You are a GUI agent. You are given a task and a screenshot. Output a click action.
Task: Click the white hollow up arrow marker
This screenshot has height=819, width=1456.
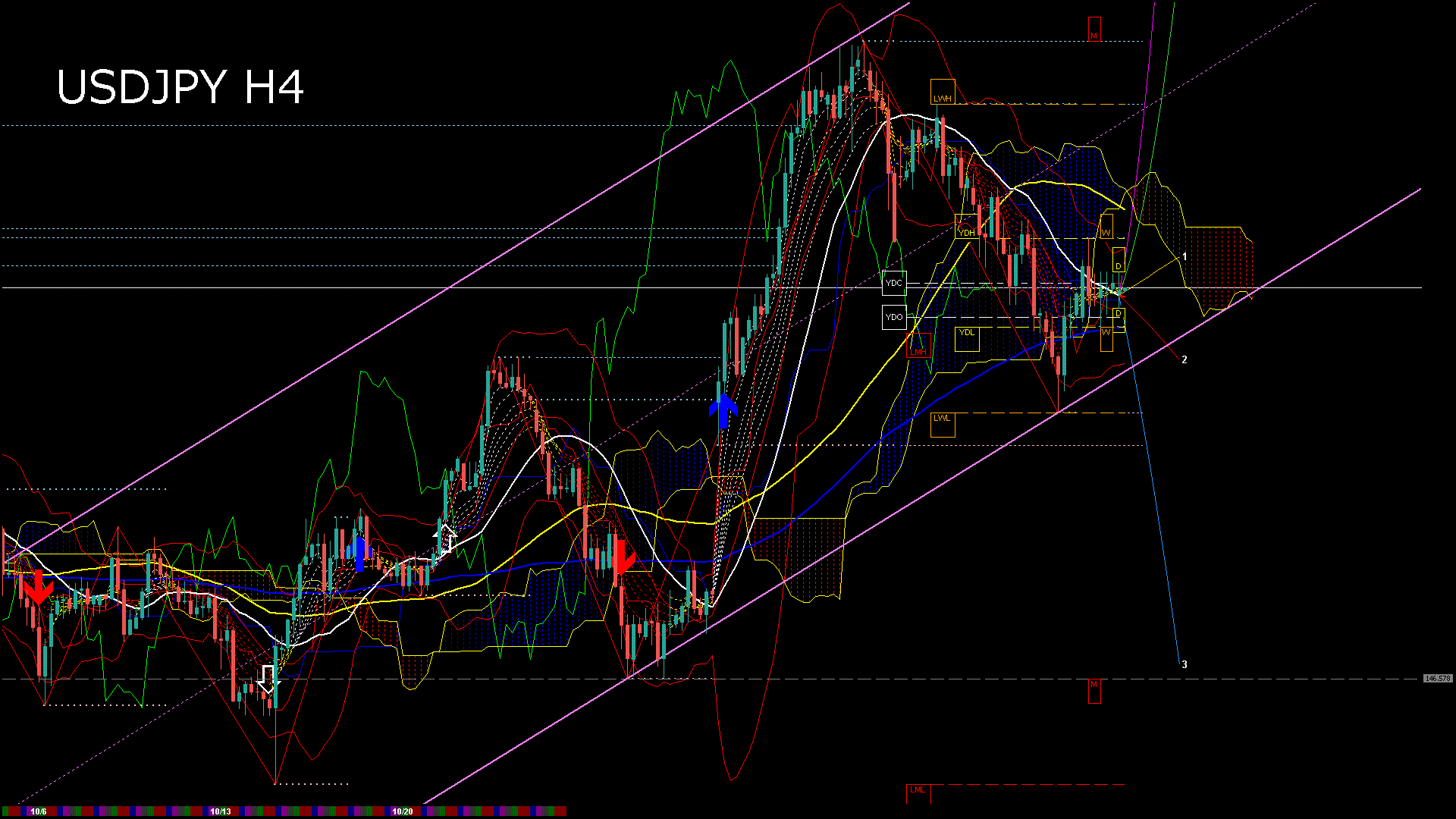pyautogui.click(x=445, y=538)
